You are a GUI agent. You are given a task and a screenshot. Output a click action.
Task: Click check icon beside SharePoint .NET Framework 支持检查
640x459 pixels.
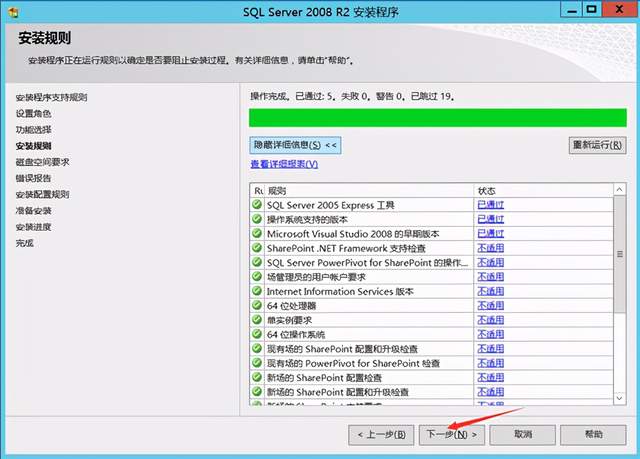[x=257, y=248]
